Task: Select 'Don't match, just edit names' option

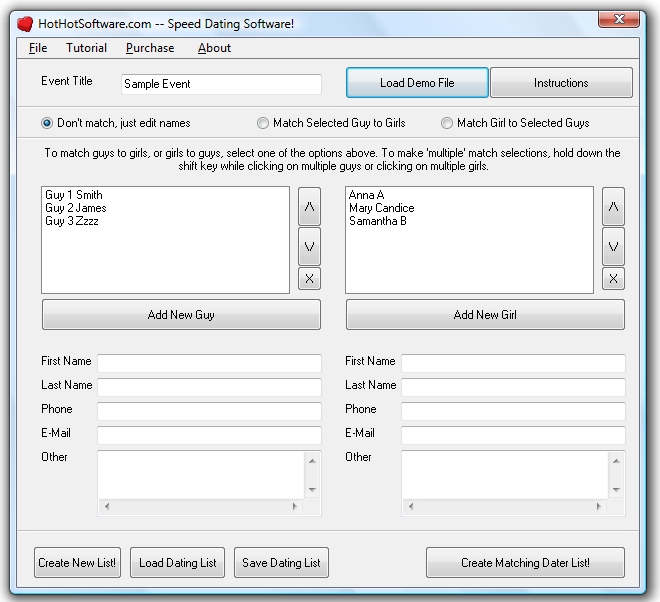Action: click(x=47, y=123)
